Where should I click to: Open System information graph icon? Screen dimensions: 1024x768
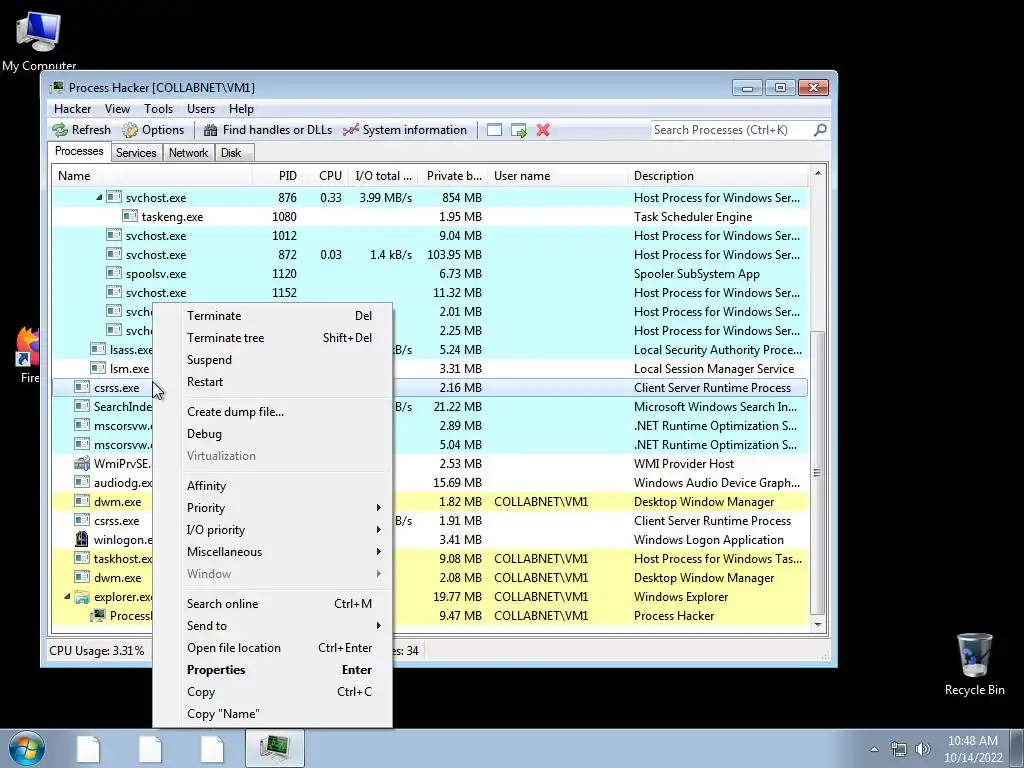(x=351, y=130)
